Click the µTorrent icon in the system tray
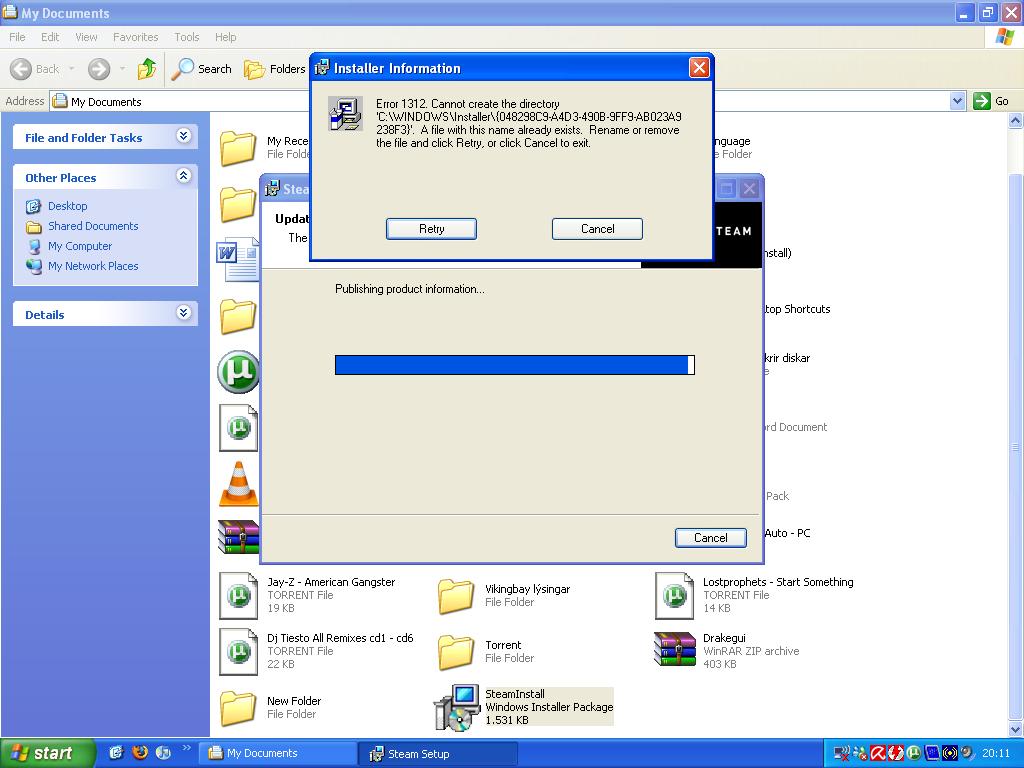 click(x=913, y=754)
